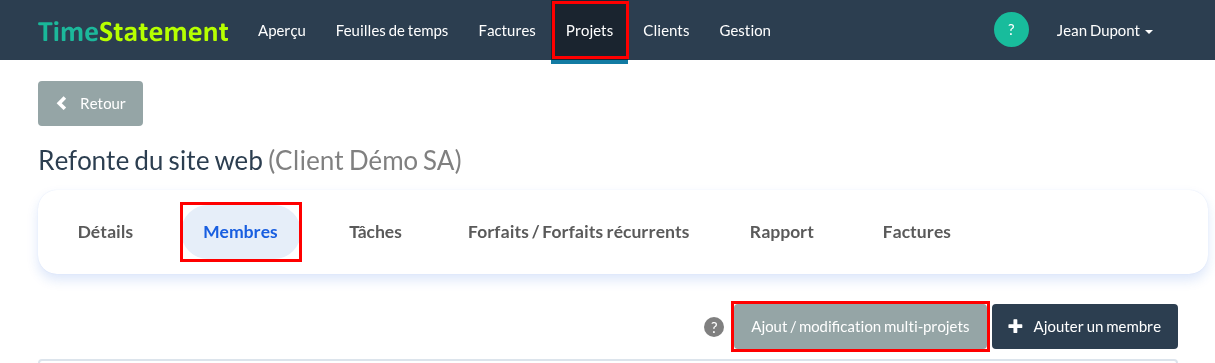
Task: Open the Factures navigation item
Action: 507,31
